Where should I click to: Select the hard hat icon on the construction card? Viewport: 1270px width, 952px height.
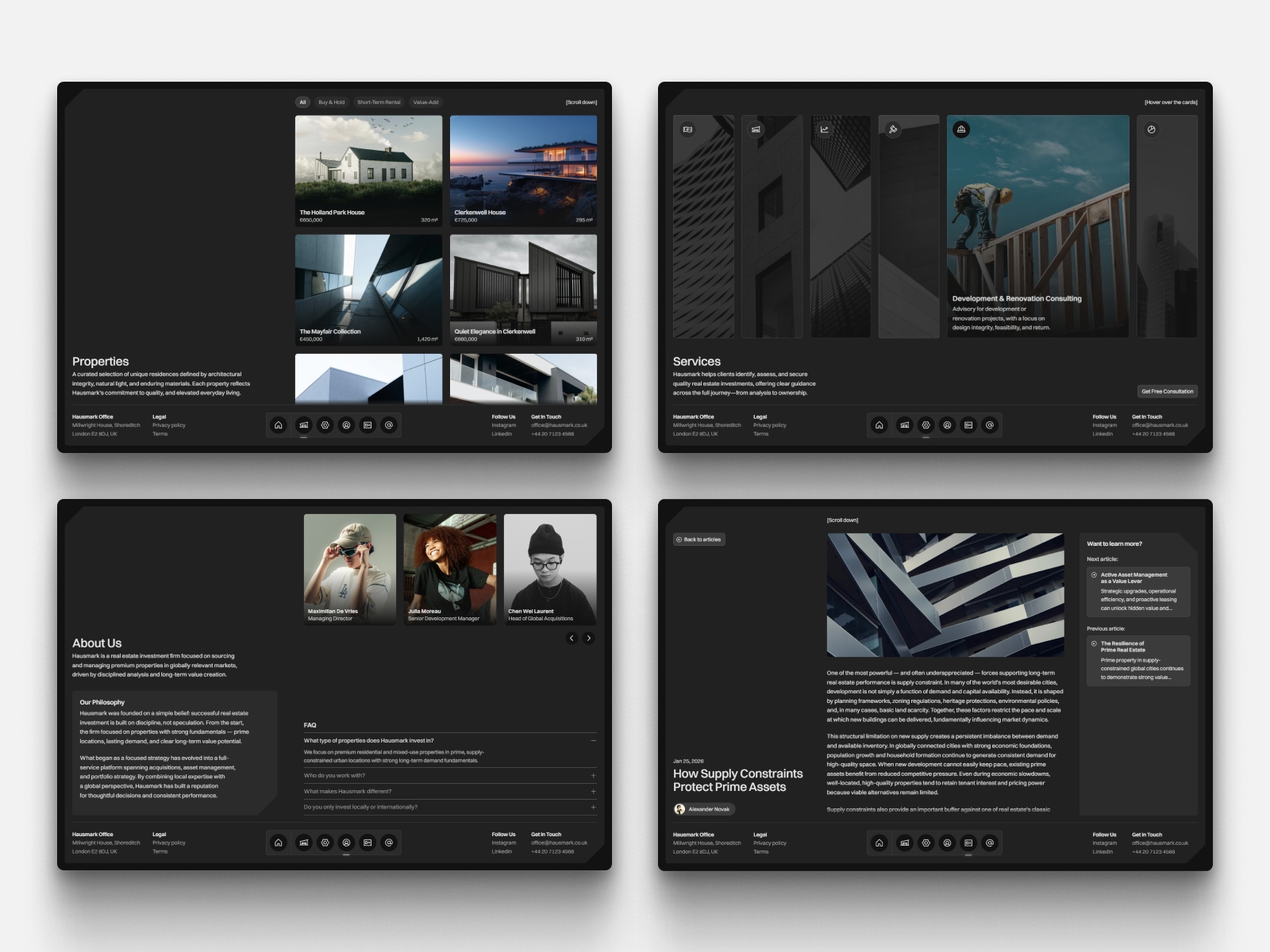click(961, 129)
